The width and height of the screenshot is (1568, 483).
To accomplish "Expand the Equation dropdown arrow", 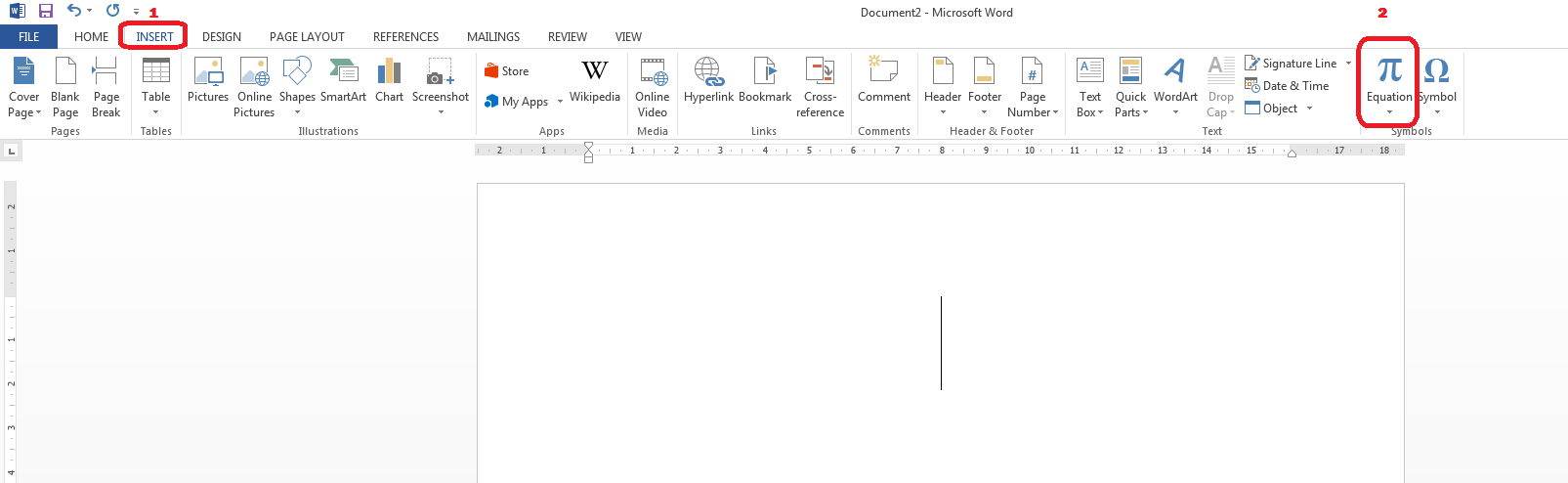I will pyautogui.click(x=1389, y=112).
